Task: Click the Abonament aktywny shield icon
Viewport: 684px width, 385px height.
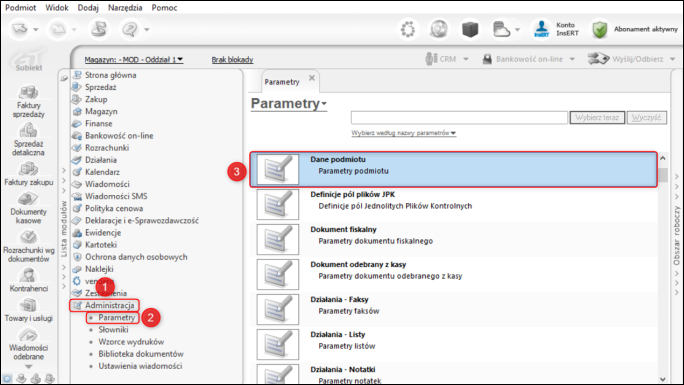Action: click(600, 30)
